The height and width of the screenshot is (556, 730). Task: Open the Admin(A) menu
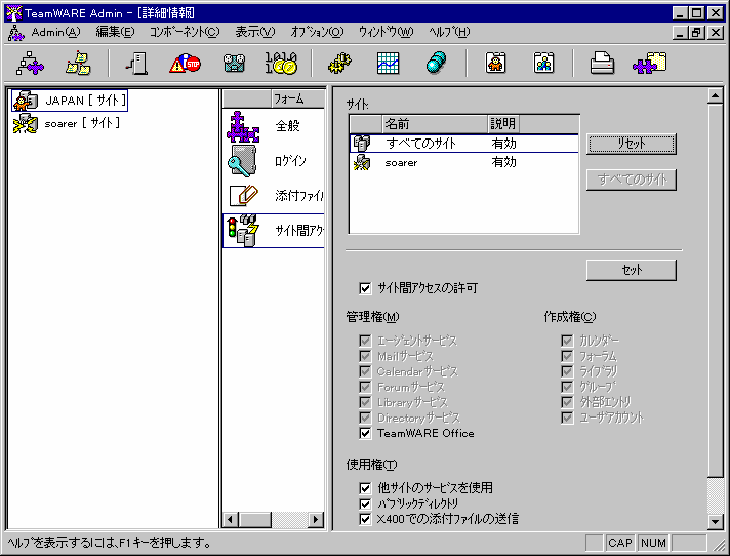pyautogui.click(x=55, y=32)
